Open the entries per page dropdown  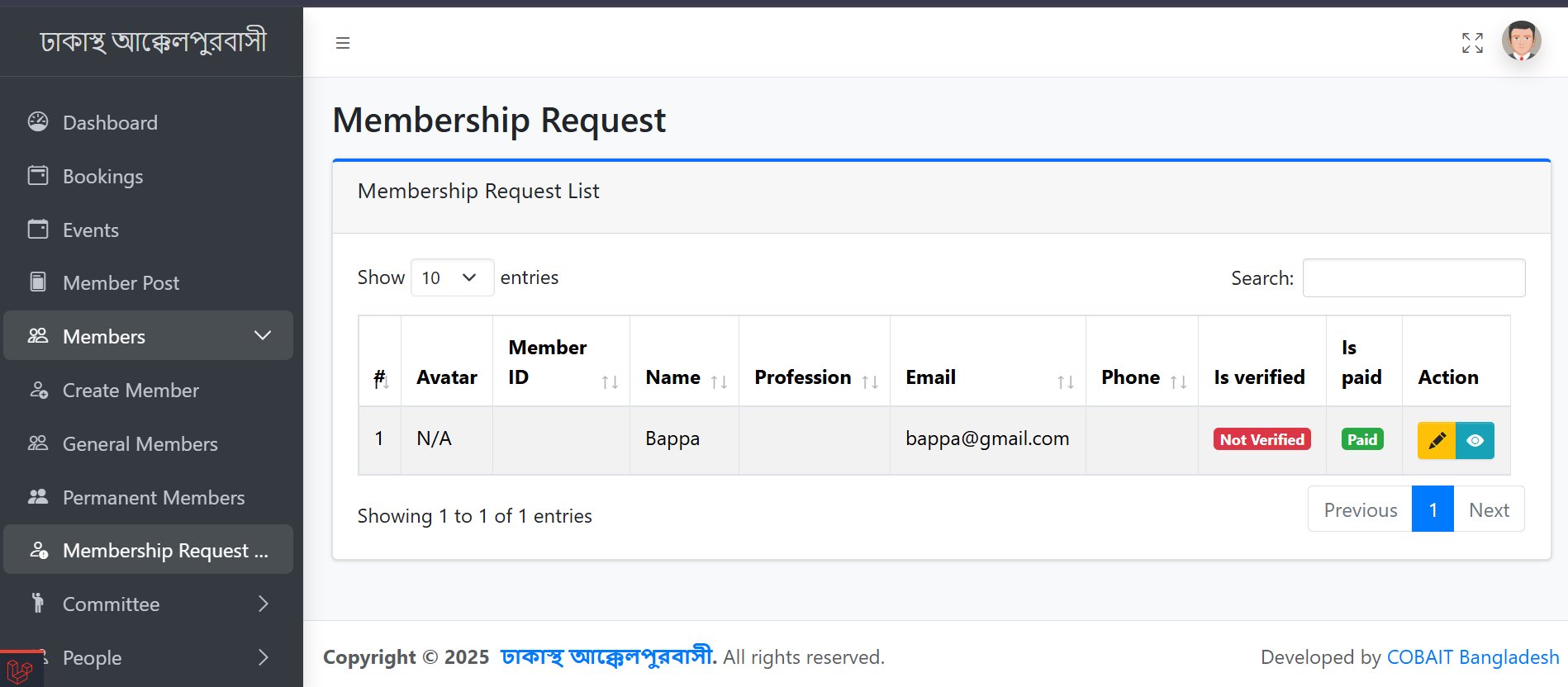[452, 277]
